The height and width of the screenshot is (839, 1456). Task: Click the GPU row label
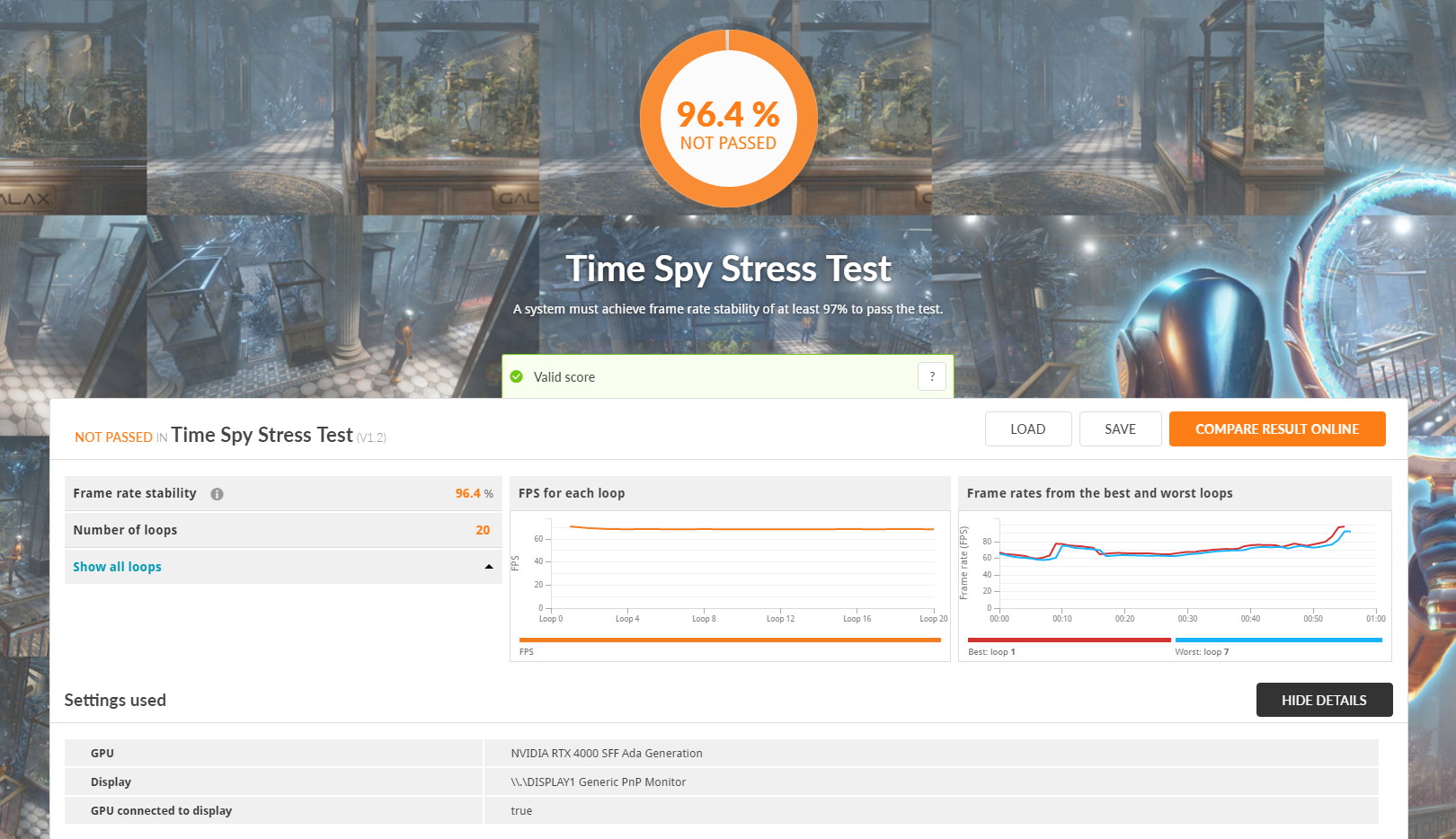102,754
